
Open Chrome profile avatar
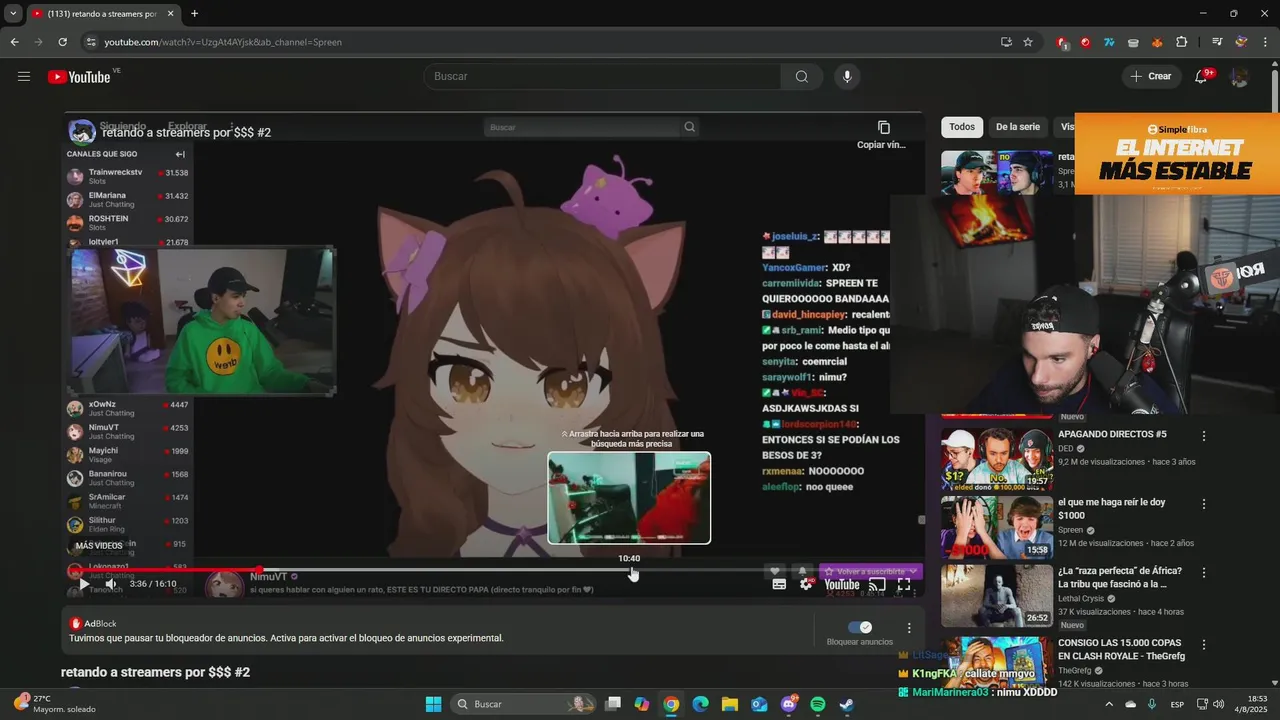1241,42
